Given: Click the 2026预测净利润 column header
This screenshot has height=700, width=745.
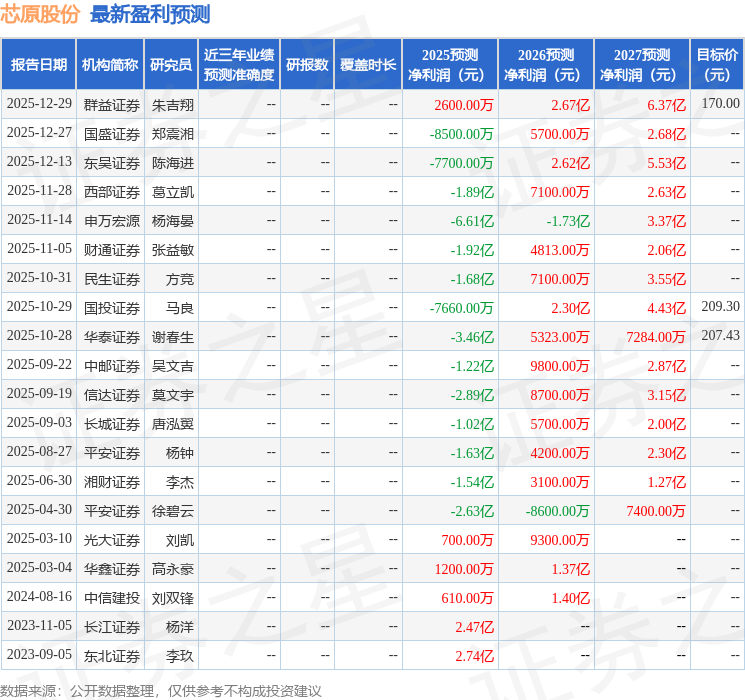Looking at the screenshot, I should pos(546,65).
